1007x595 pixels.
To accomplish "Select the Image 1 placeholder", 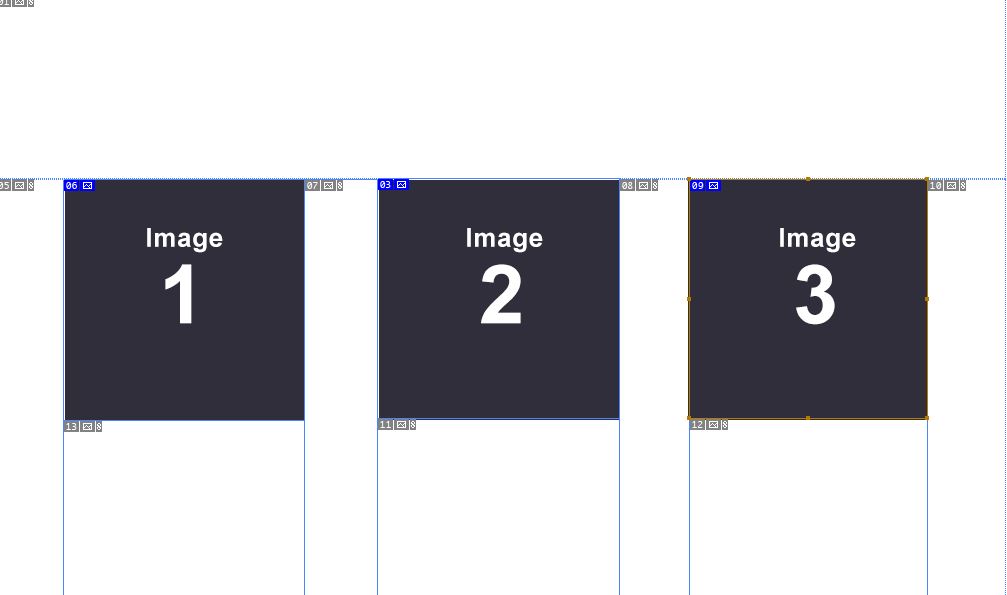I will click(184, 300).
